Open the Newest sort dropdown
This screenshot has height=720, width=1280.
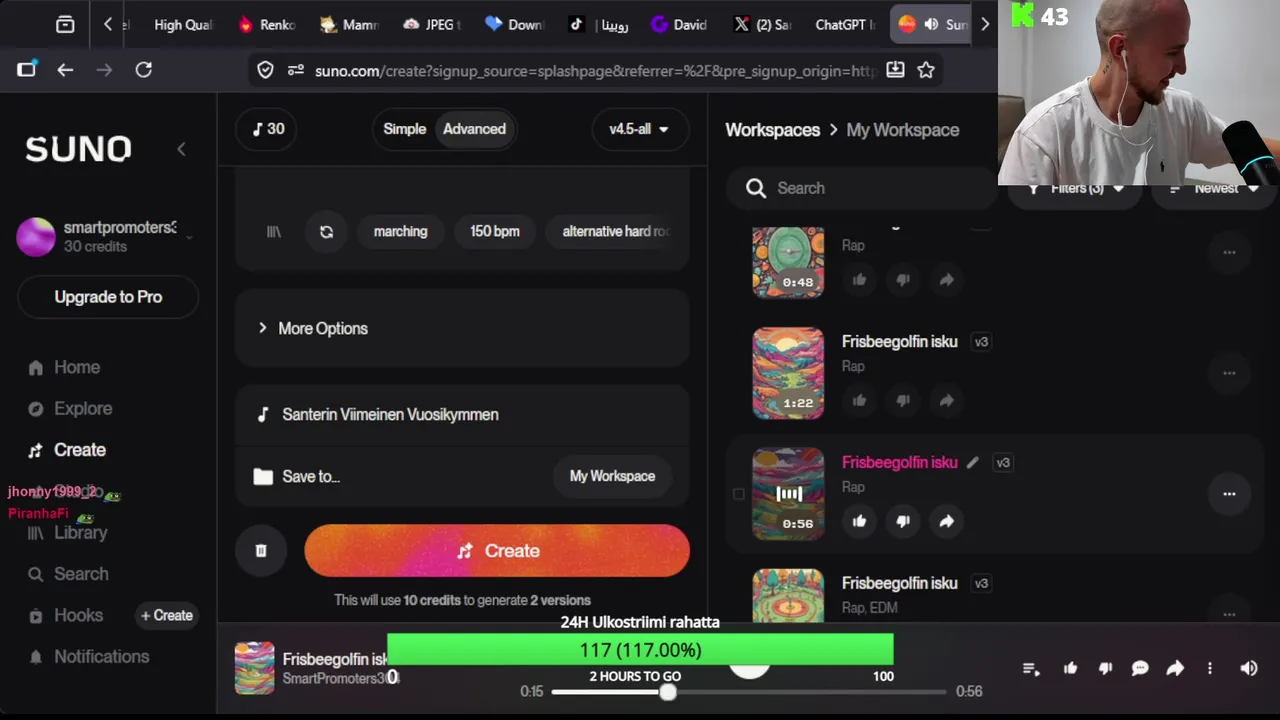tap(1214, 188)
